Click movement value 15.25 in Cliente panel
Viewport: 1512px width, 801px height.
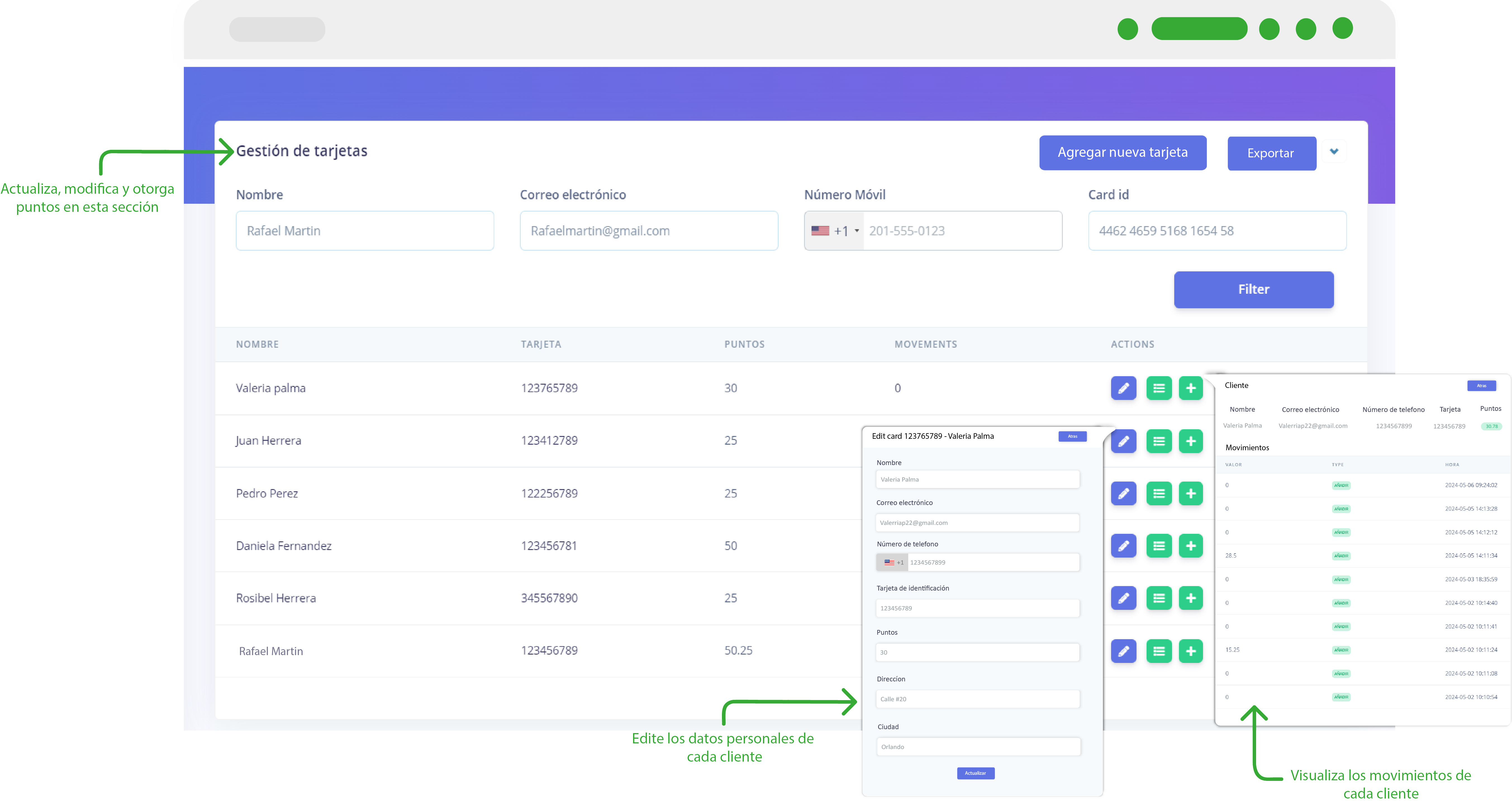[x=1232, y=650]
